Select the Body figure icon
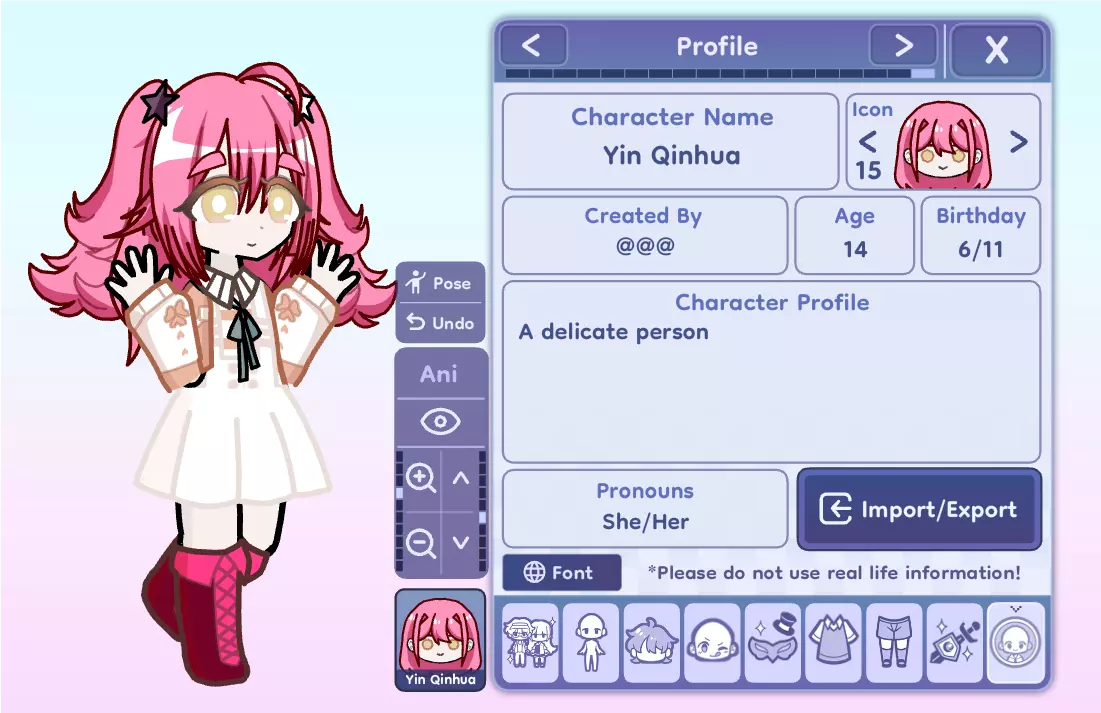 (591, 643)
